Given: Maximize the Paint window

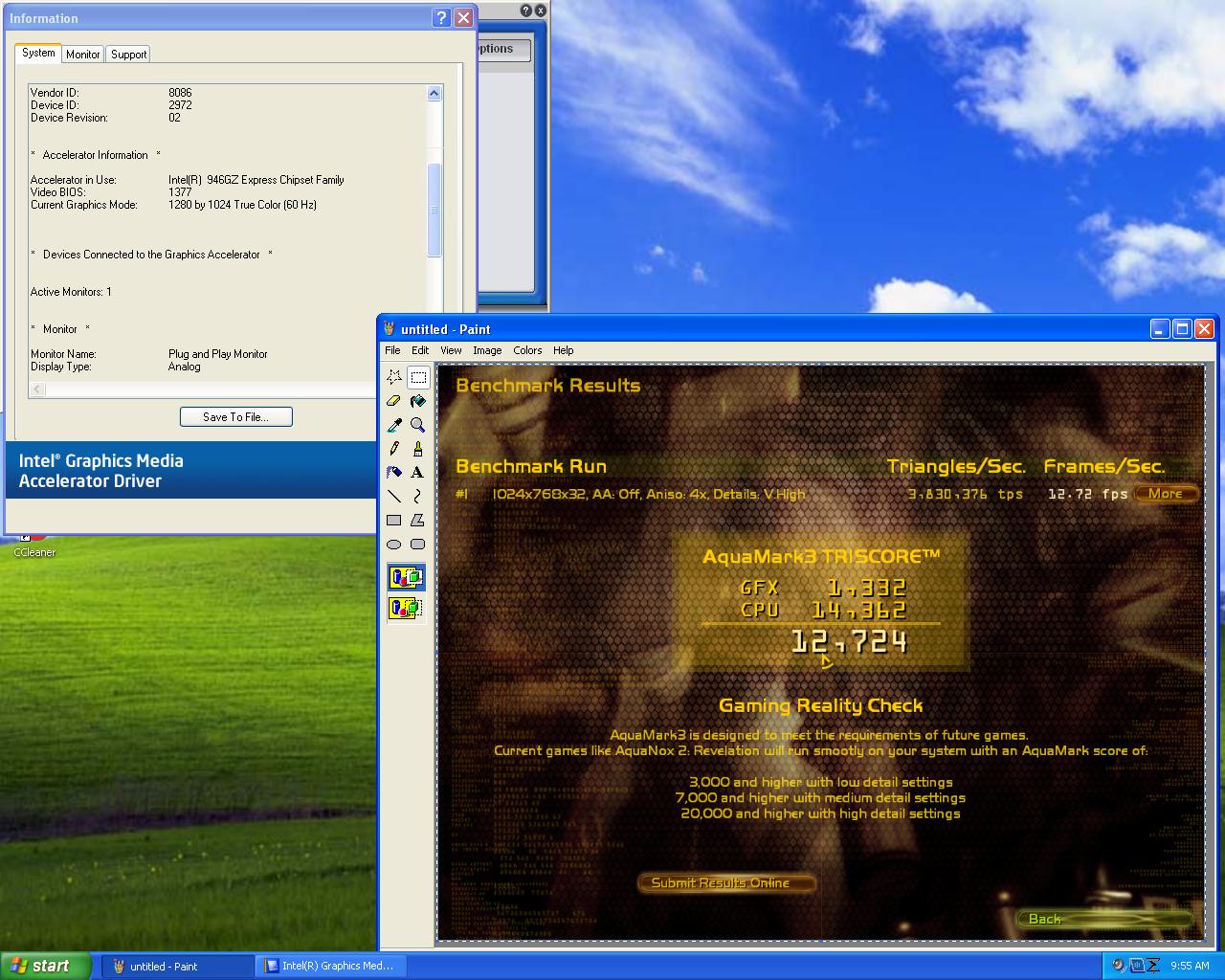Looking at the screenshot, I should pyautogui.click(x=1182, y=329).
